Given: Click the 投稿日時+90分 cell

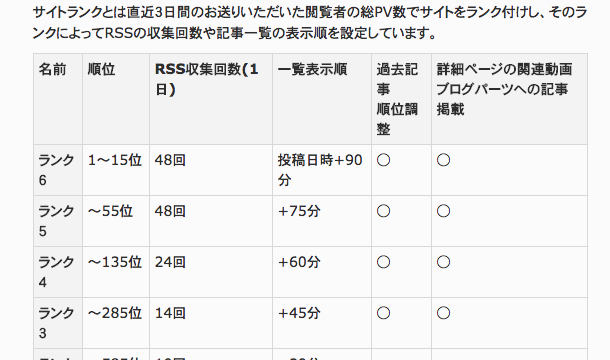Looking at the screenshot, I should [322, 170].
